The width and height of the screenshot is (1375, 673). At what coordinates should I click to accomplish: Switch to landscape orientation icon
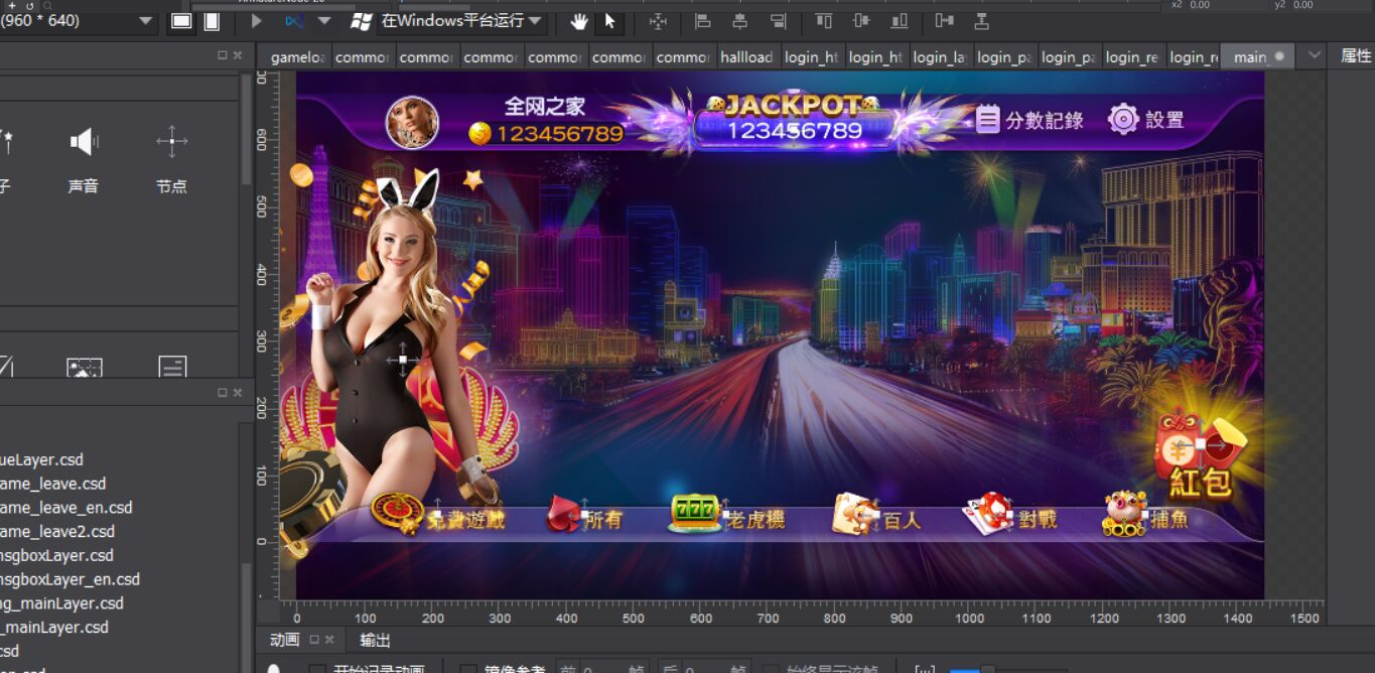tap(181, 21)
